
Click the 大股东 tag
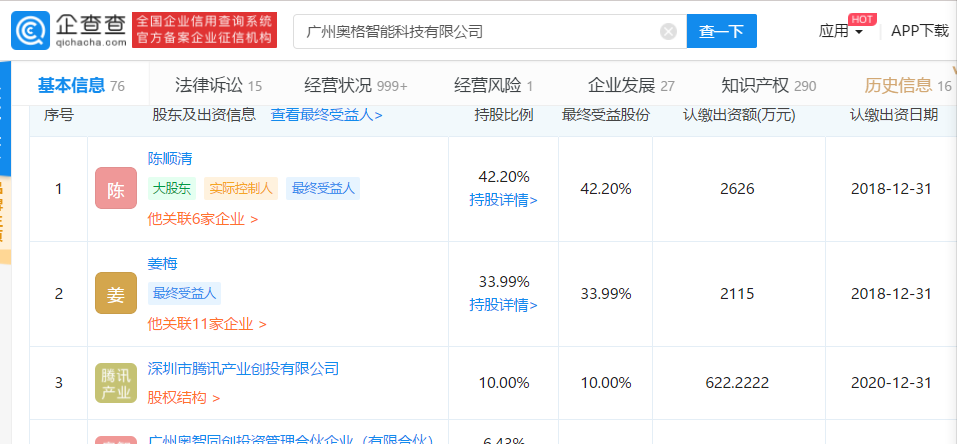coord(172,189)
